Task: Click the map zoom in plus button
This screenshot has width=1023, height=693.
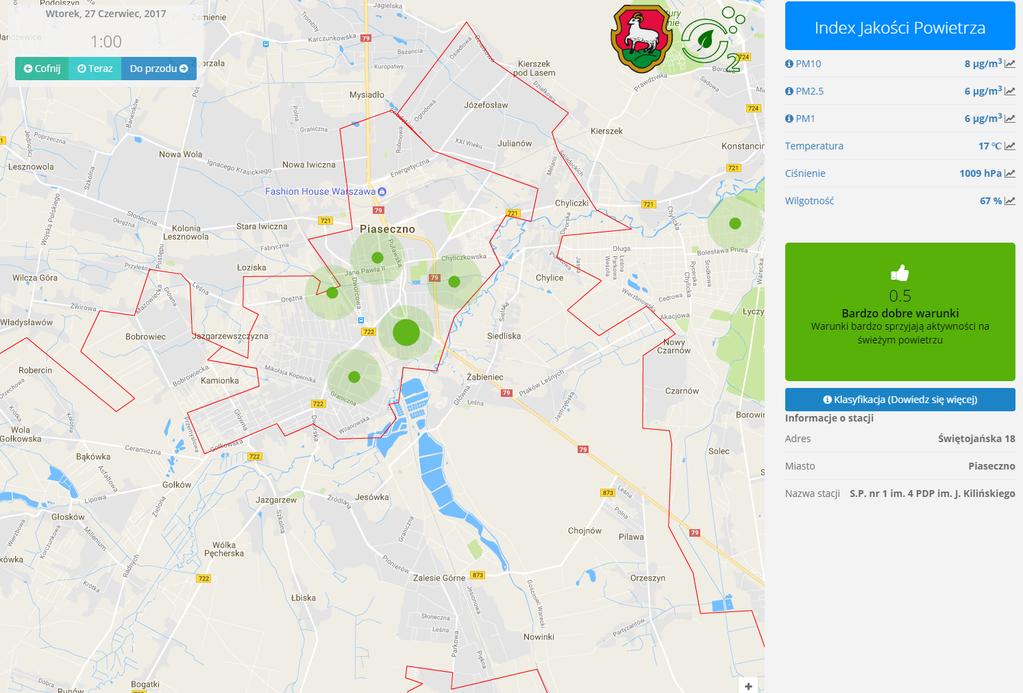Action: (x=748, y=686)
